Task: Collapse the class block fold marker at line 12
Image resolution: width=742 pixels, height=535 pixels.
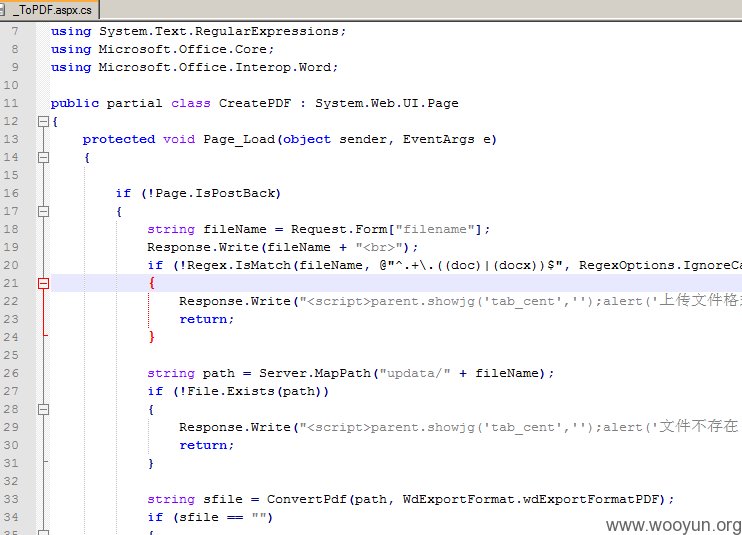Action: coord(43,122)
